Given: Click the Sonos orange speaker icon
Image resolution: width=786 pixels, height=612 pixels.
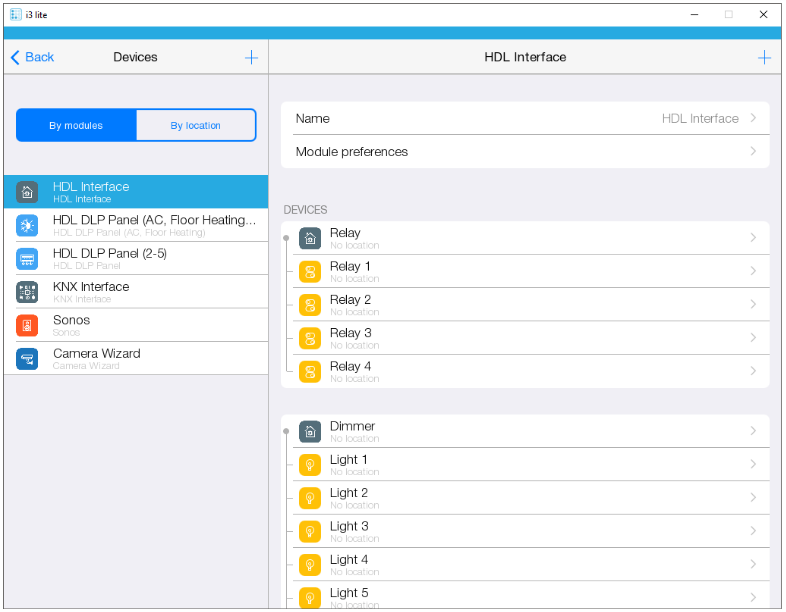Looking at the screenshot, I should click(28, 325).
